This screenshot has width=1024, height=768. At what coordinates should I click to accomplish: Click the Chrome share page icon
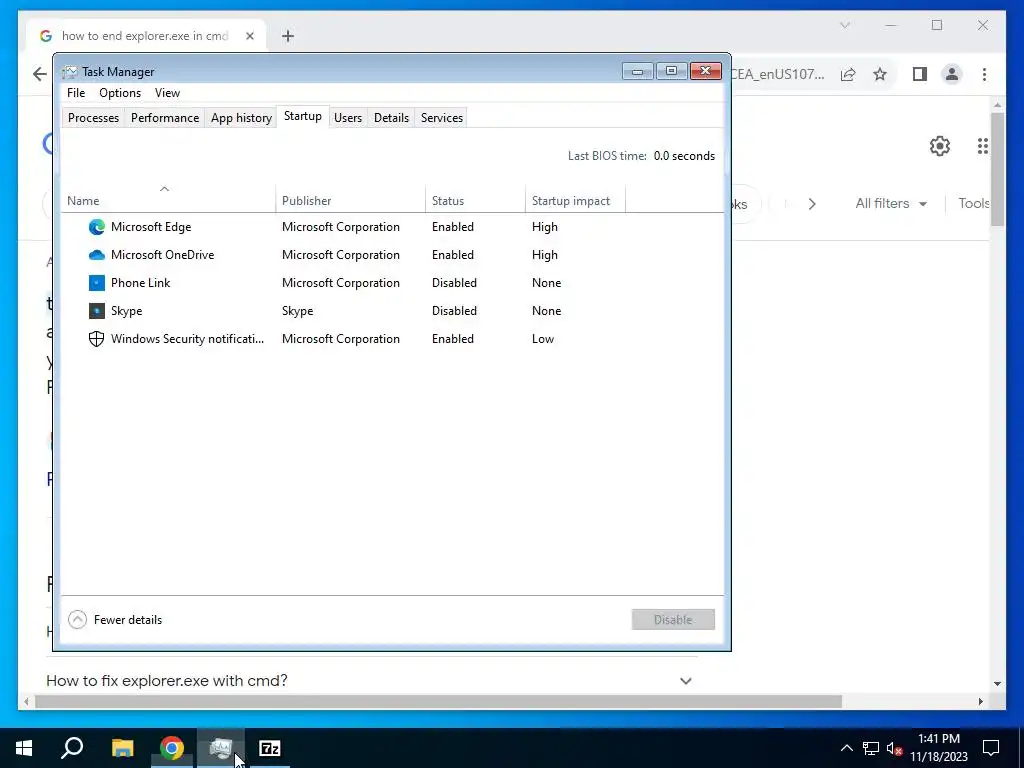point(848,74)
